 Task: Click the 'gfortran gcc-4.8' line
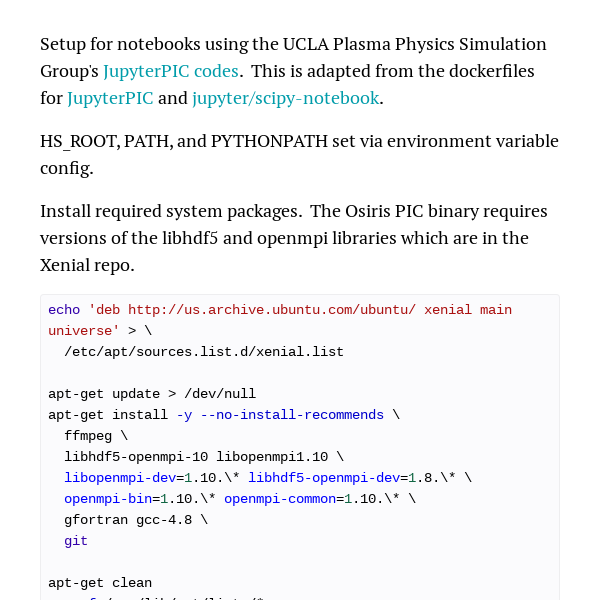point(128,520)
